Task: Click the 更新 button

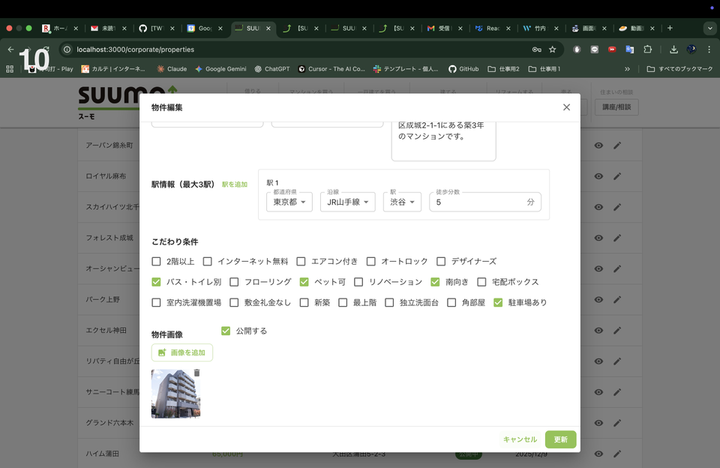Action: pyautogui.click(x=560, y=440)
